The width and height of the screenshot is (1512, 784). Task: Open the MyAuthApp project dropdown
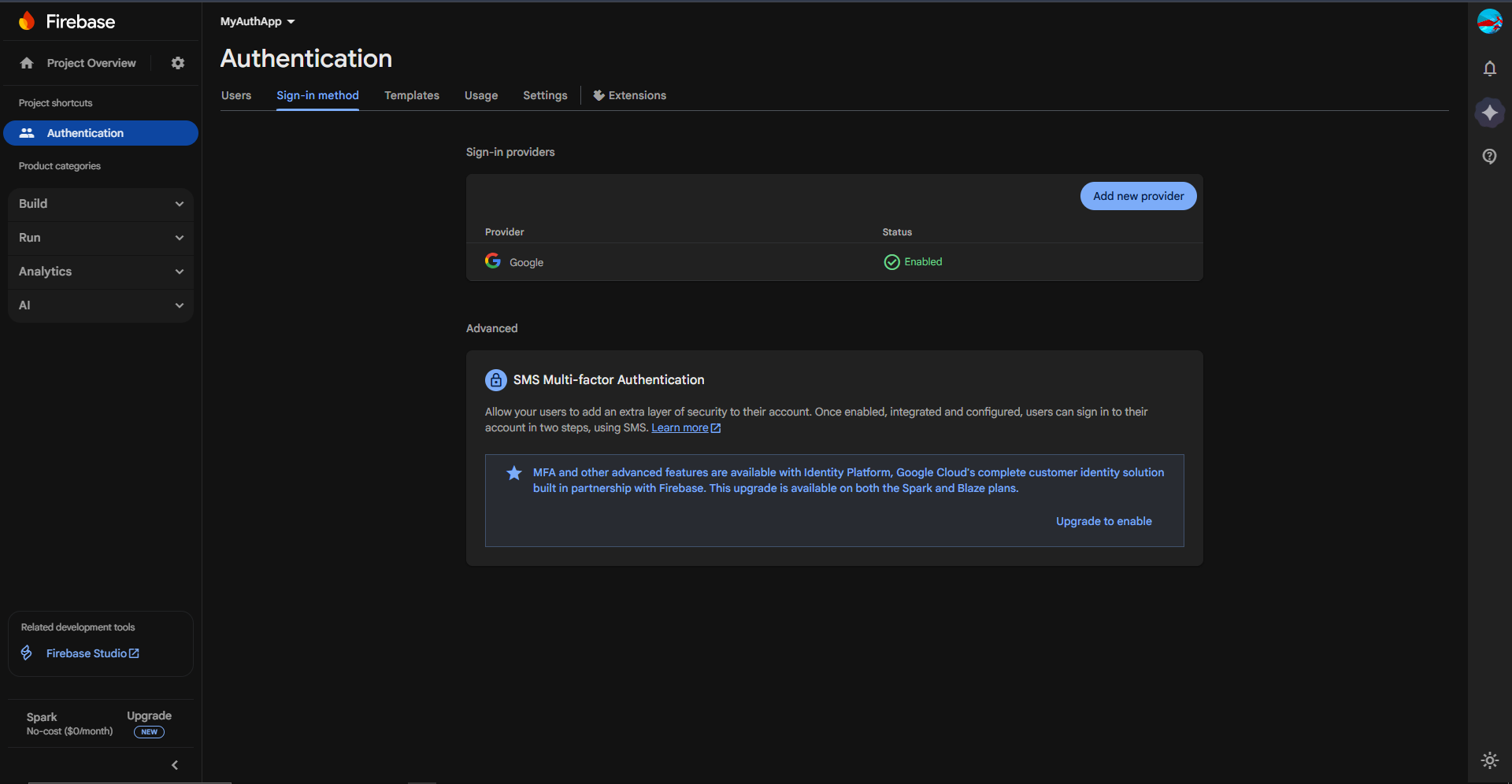[258, 21]
